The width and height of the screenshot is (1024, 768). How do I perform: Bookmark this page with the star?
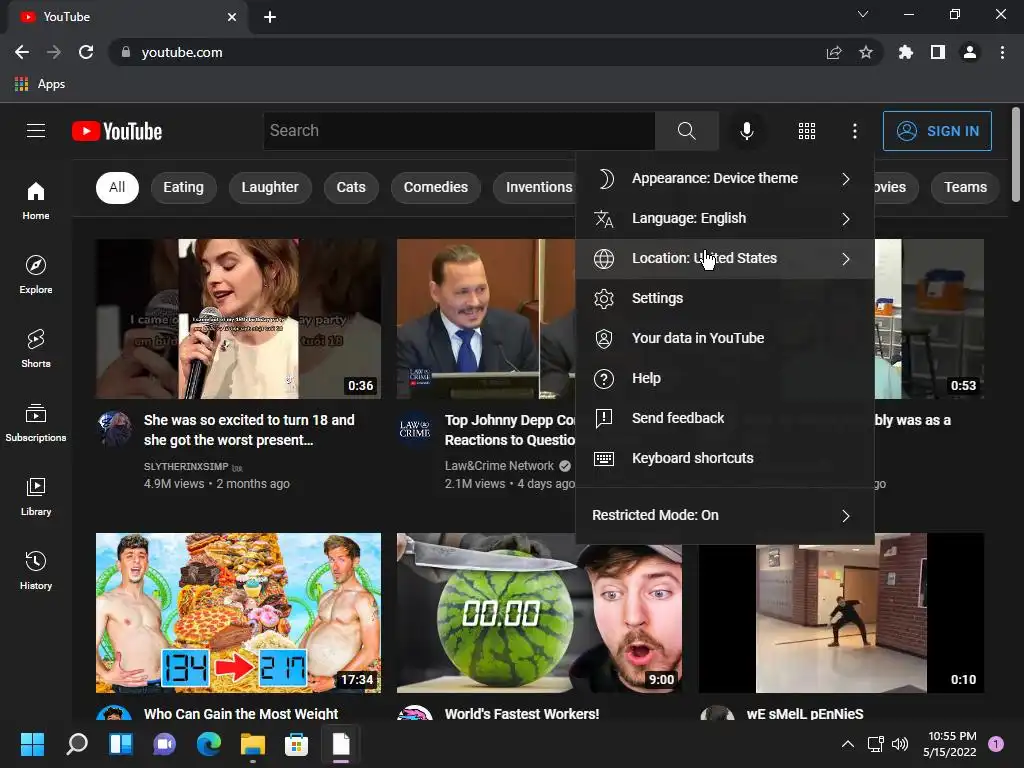(866, 52)
